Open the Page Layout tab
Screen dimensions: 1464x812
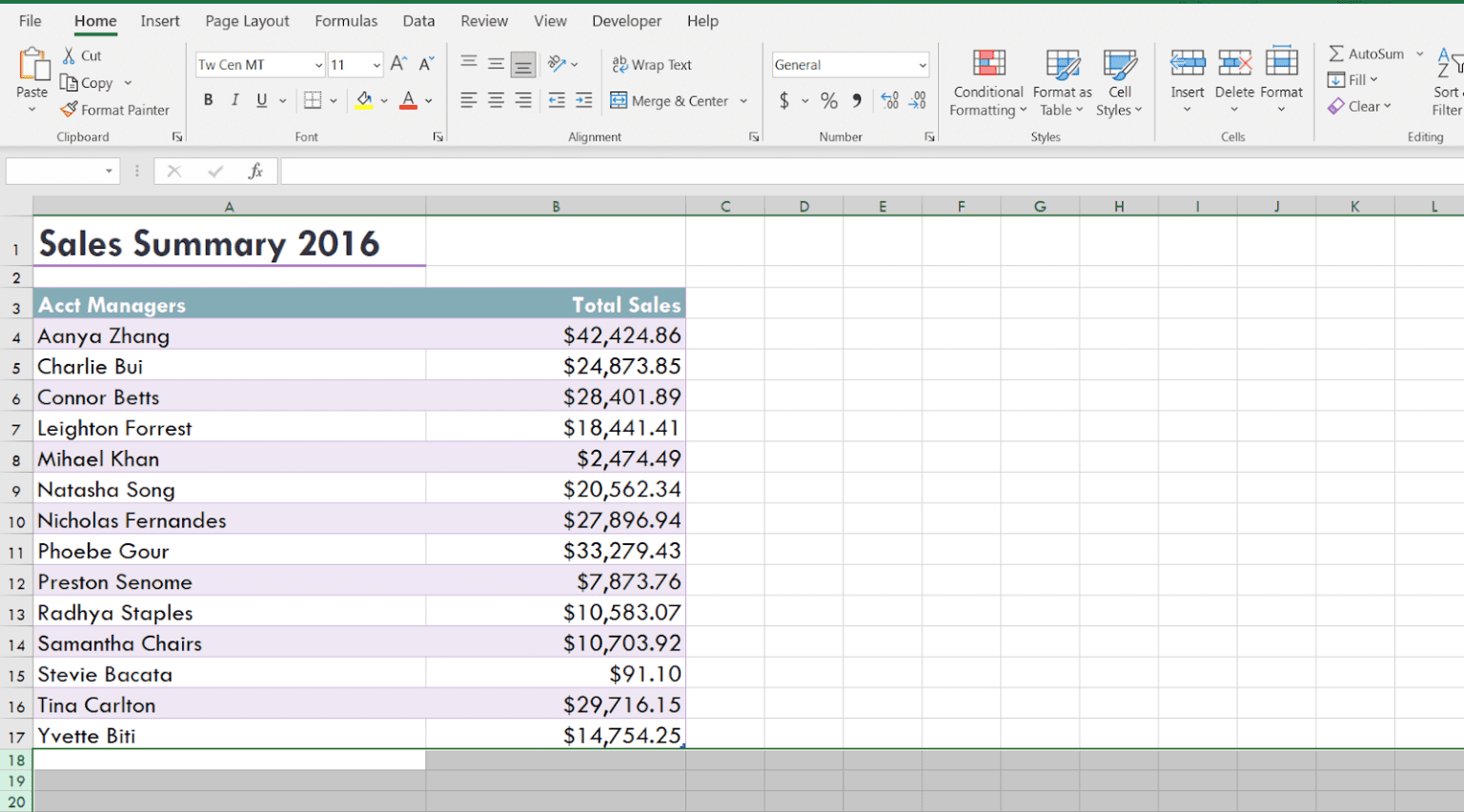pyautogui.click(x=247, y=21)
